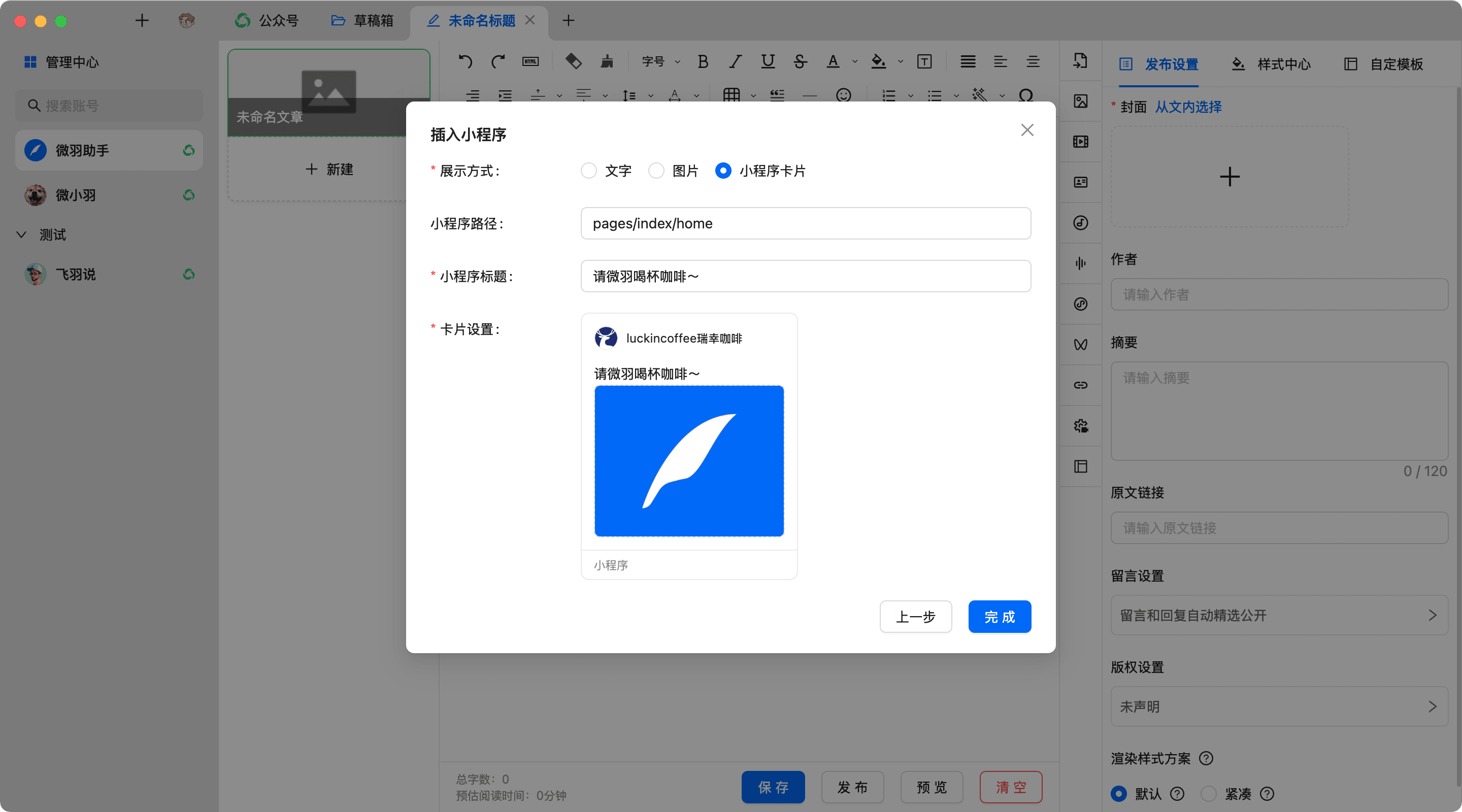The width and height of the screenshot is (1462, 812).
Task: Select the 图片 display option
Action: pyautogui.click(x=657, y=171)
